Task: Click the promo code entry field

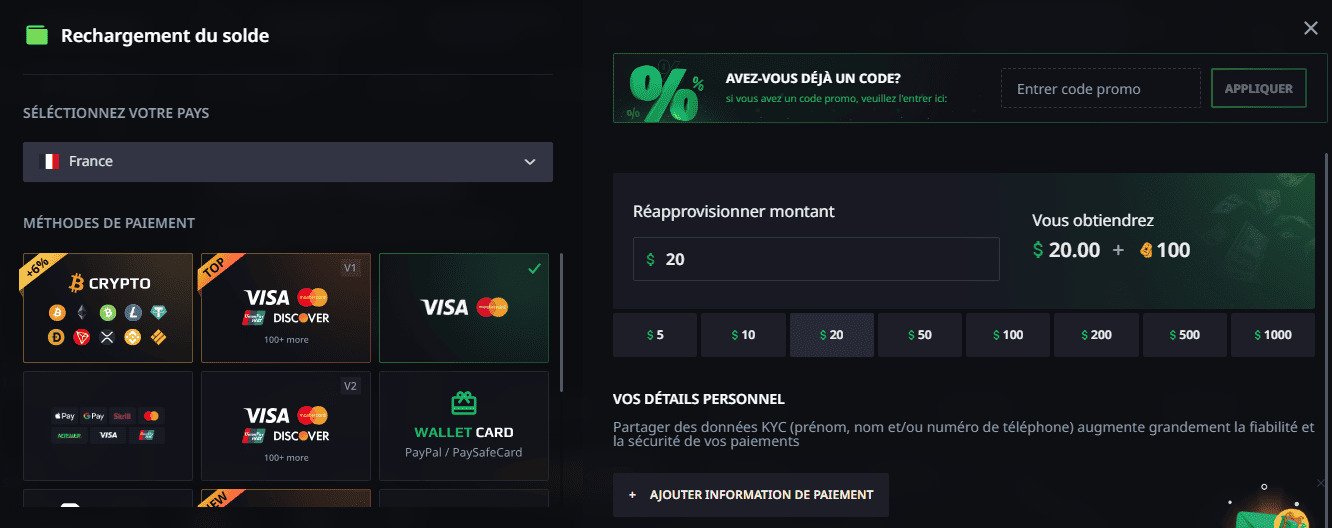Action: [x=1100, y=89]
